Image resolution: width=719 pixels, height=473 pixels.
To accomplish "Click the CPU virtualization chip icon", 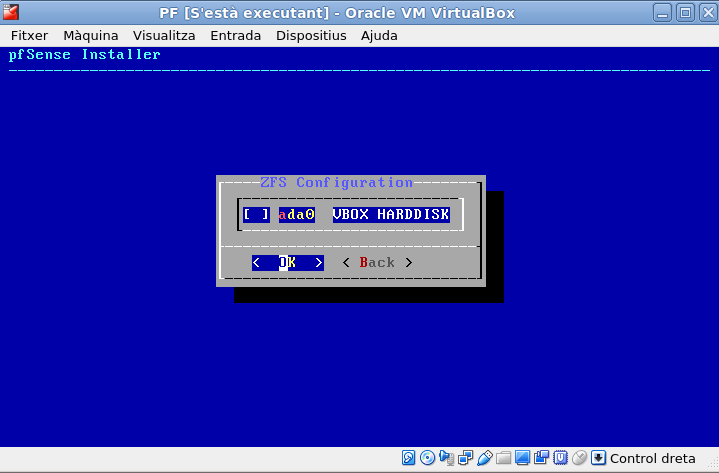I will 560,458.
